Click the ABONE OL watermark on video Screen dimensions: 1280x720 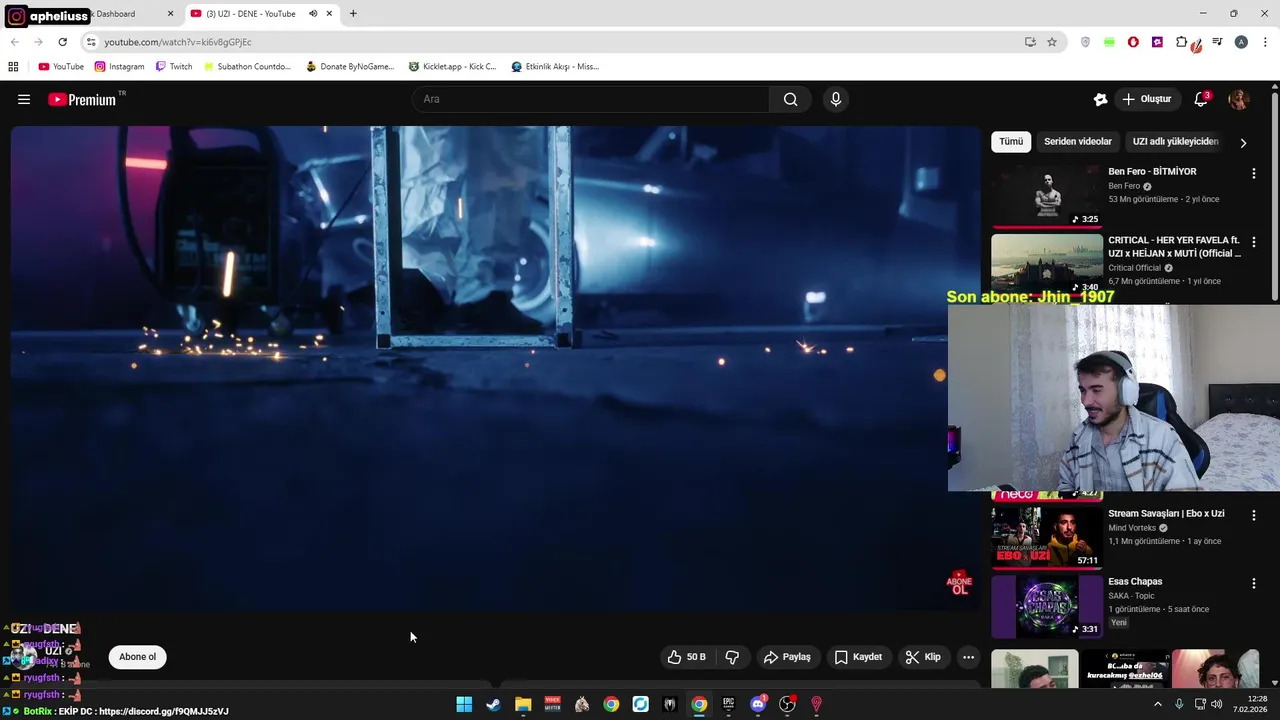point(959,583)
